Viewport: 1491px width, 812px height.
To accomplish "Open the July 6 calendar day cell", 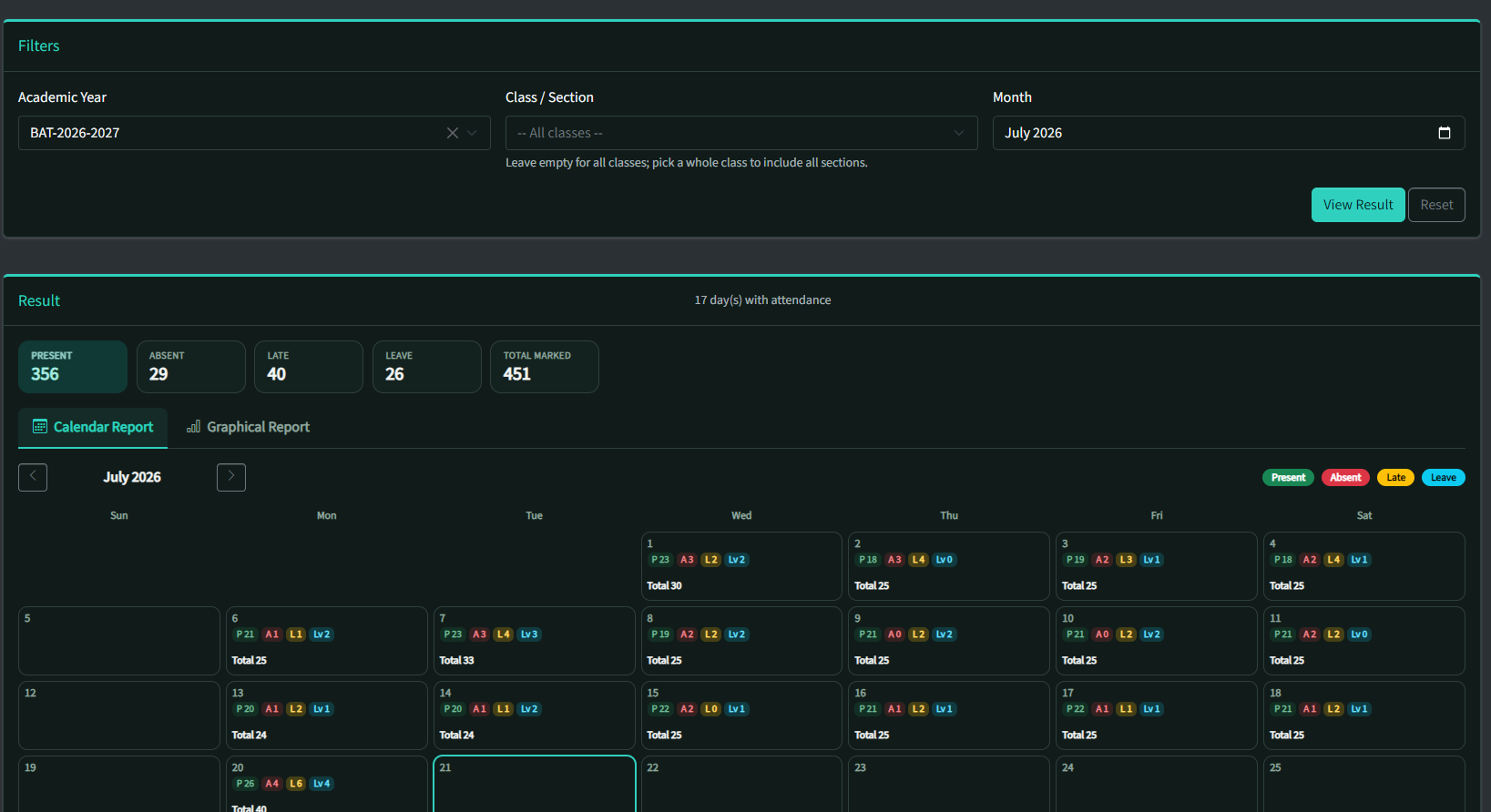I will point(327,641).
